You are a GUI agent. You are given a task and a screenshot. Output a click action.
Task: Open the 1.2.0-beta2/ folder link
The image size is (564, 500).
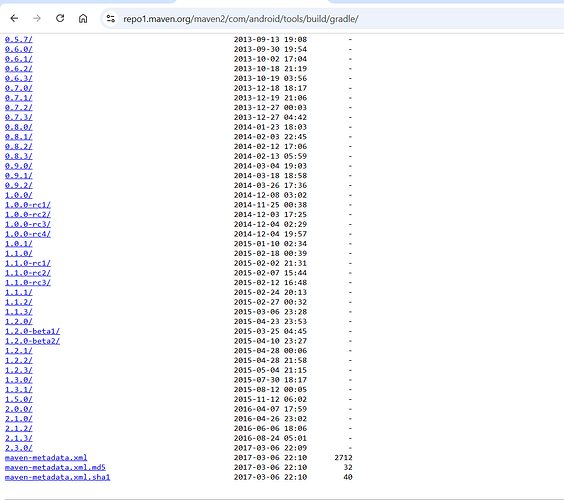(x=32, y=341)
